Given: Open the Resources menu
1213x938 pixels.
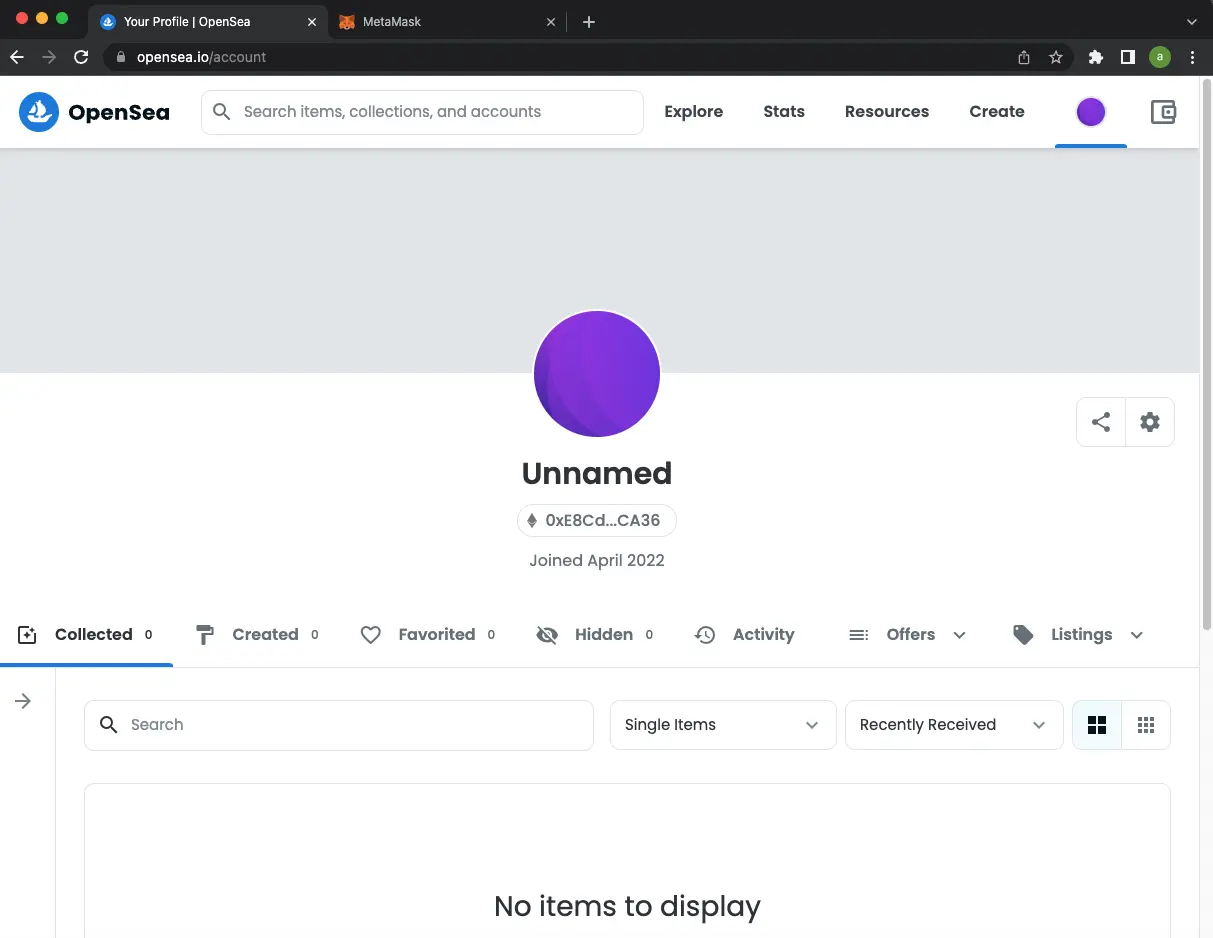Looking at the screenshot, I should (887, 112).
